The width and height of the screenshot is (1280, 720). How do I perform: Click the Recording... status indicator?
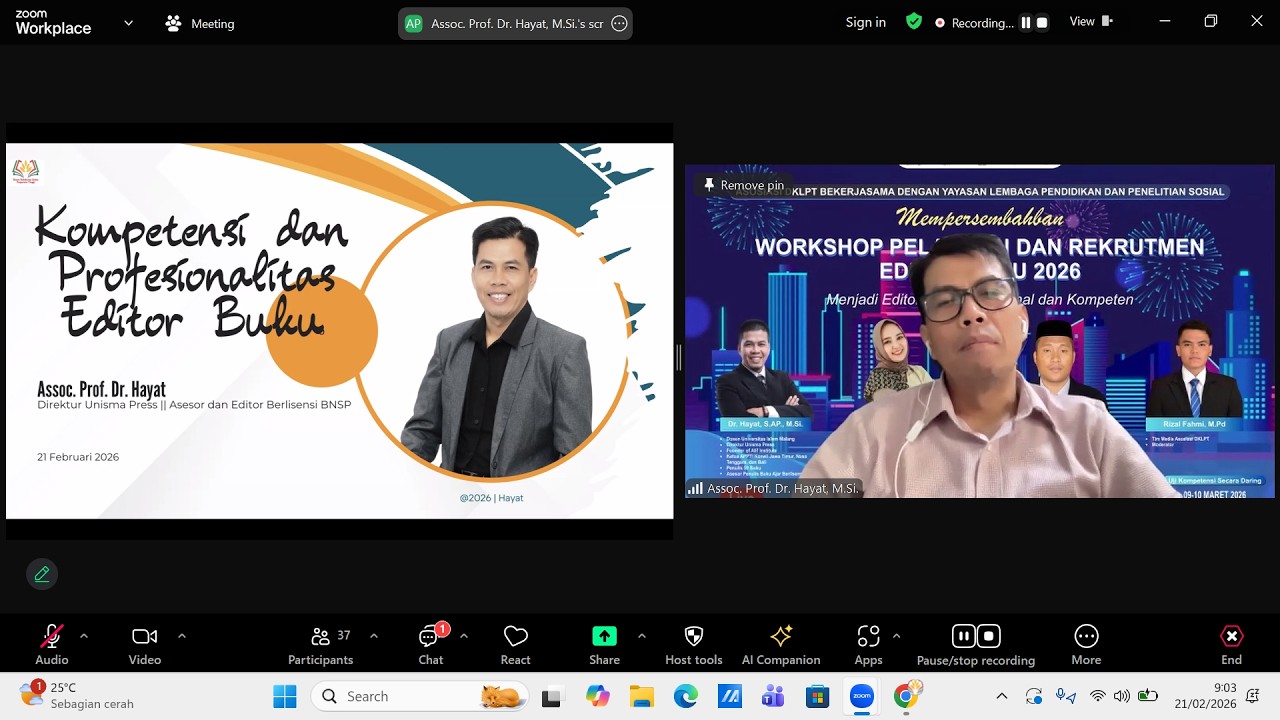[974, 23]
